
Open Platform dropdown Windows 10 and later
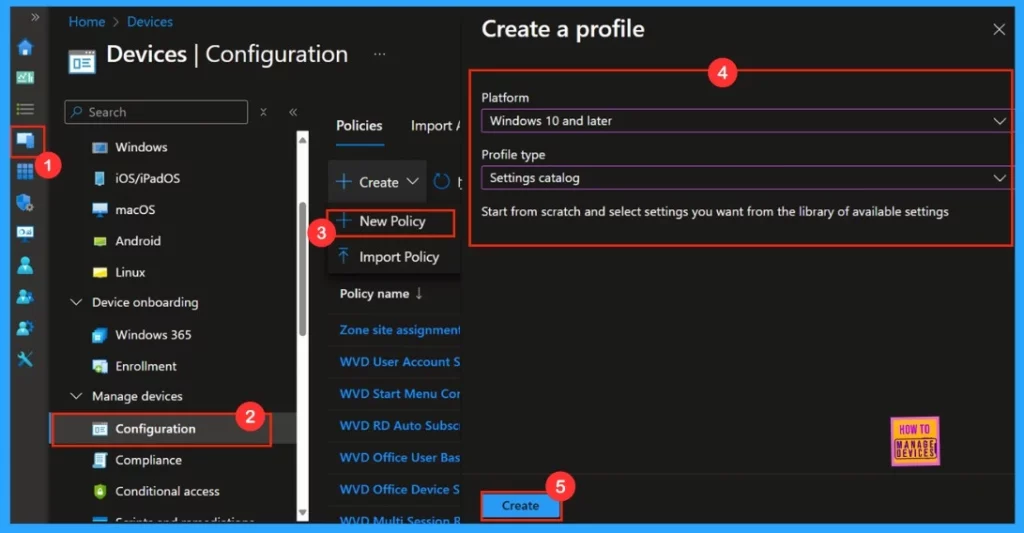tap(746, 121)
